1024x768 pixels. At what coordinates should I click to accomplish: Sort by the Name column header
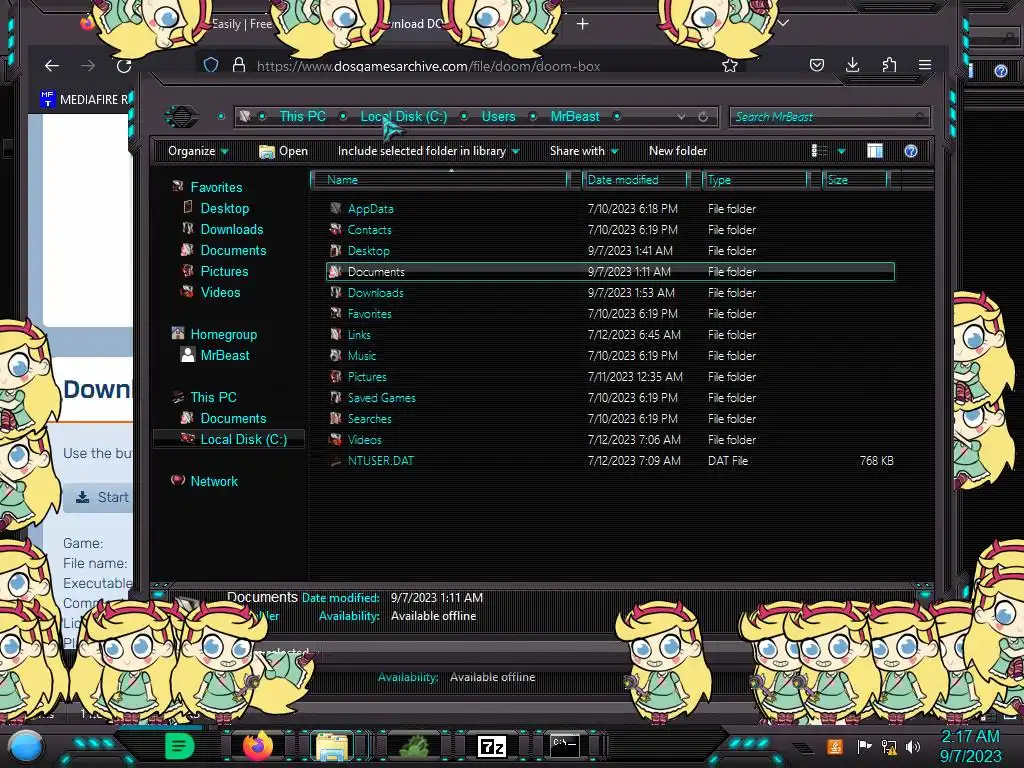pyautogui.click(x=439, y=180)
